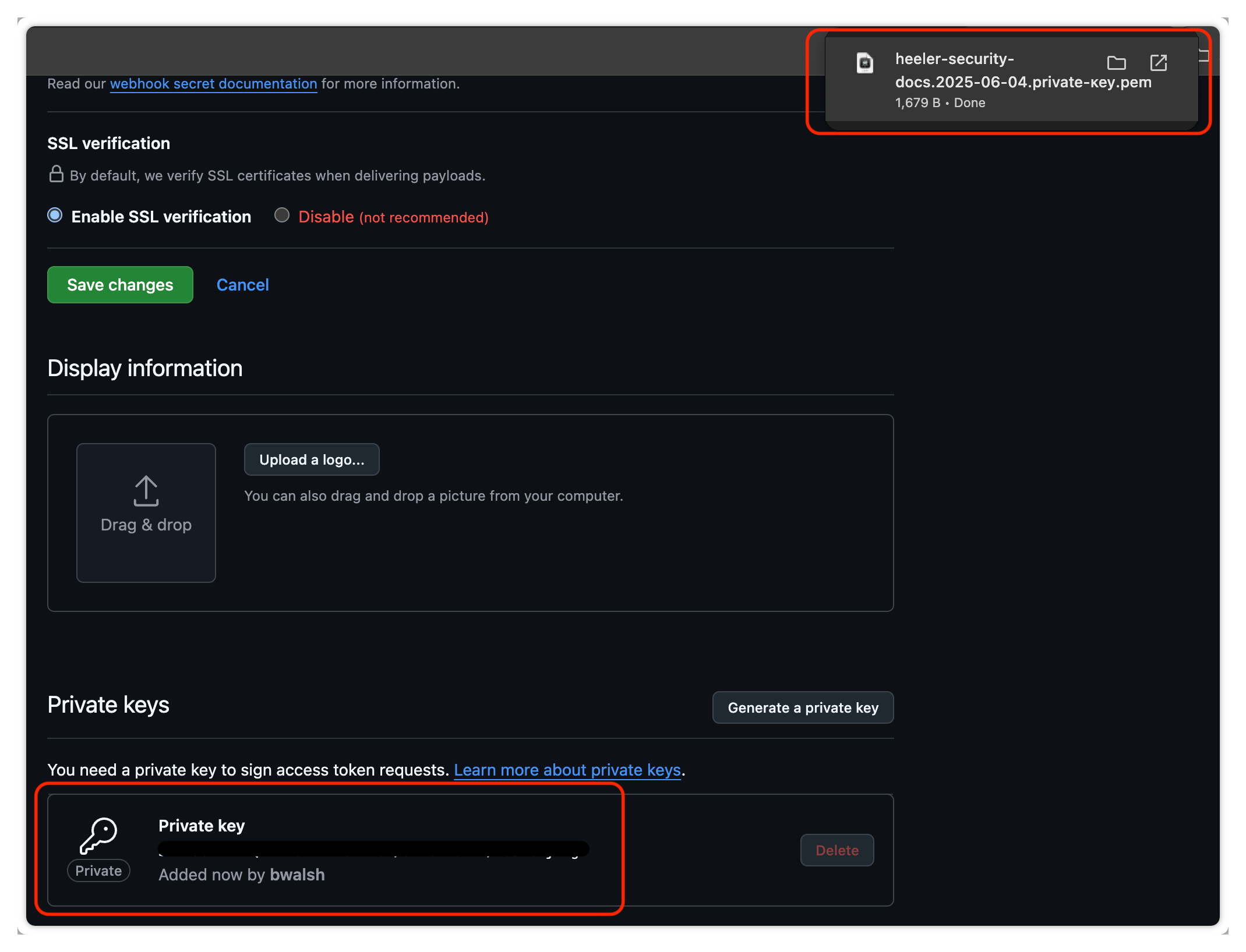Click the Private keys heading
Viewport: 1246px width, 952px height.
coord(108,705)
